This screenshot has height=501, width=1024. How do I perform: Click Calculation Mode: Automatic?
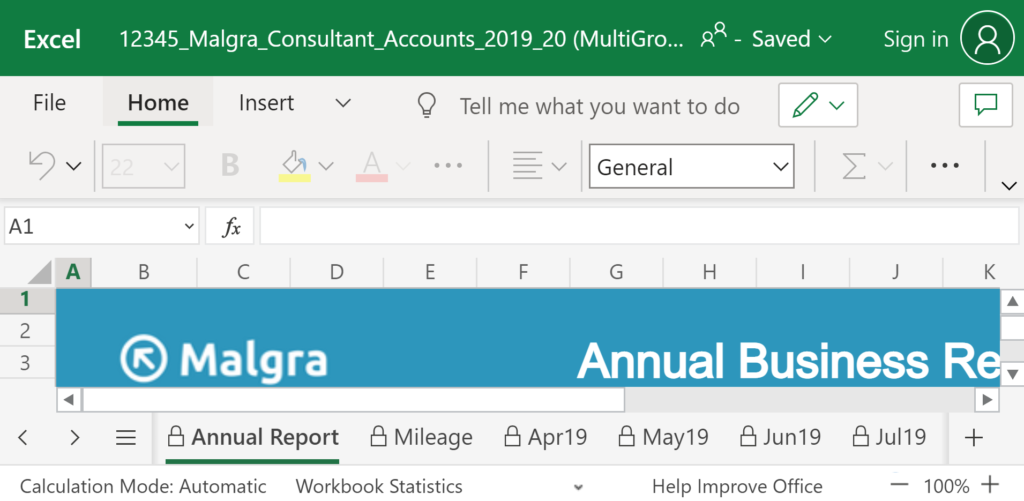143,486
